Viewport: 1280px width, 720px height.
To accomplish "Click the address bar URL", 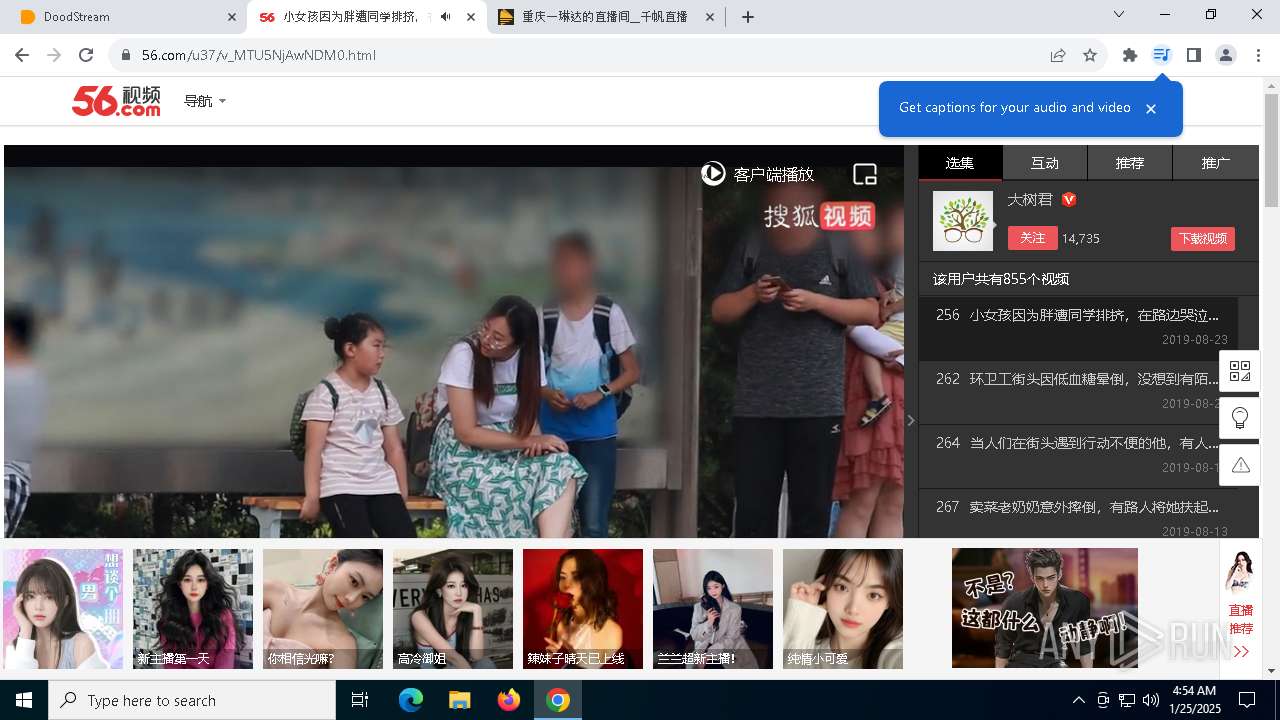I will 259,55.
